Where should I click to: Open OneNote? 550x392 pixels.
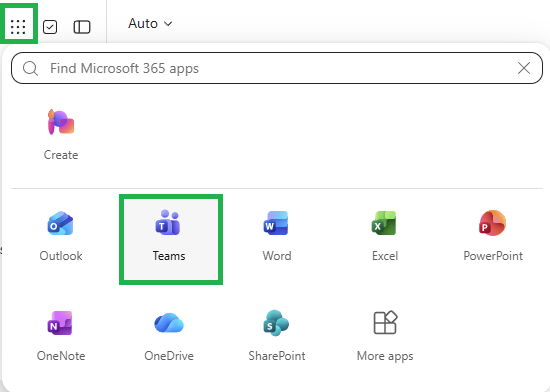coord(61,337)
